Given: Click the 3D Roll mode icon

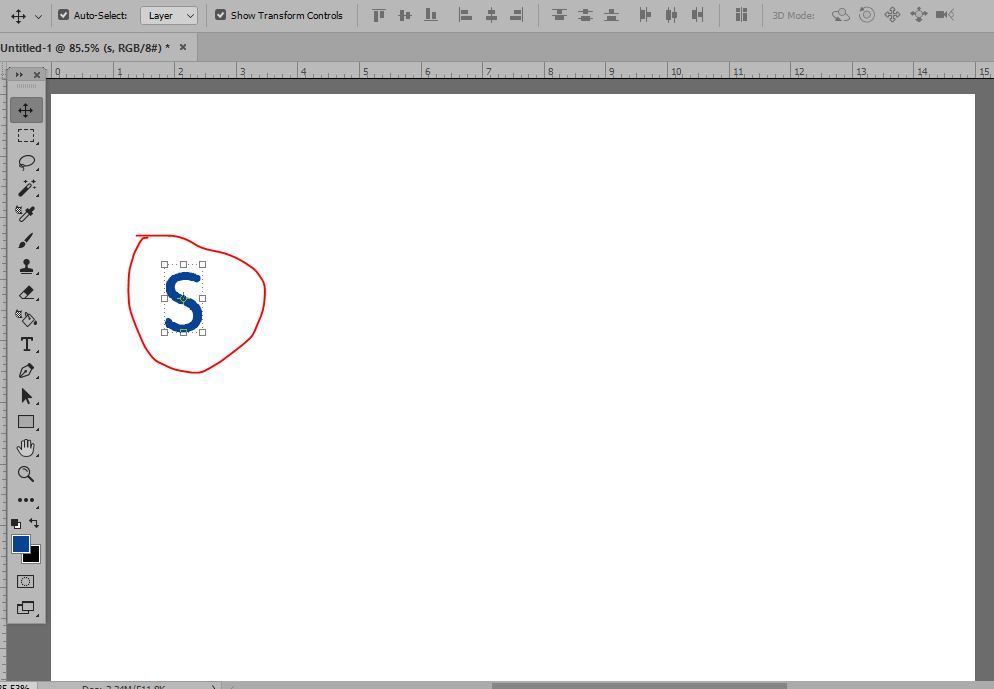Looking at the screenshot, I should [867, 15].
